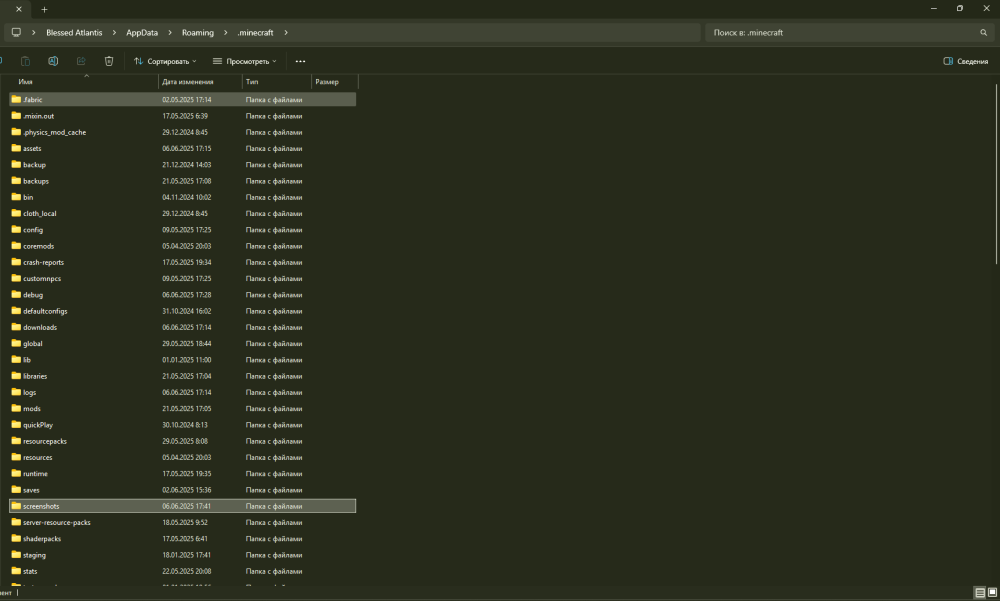Select the defaultconfigs folder

182,311
